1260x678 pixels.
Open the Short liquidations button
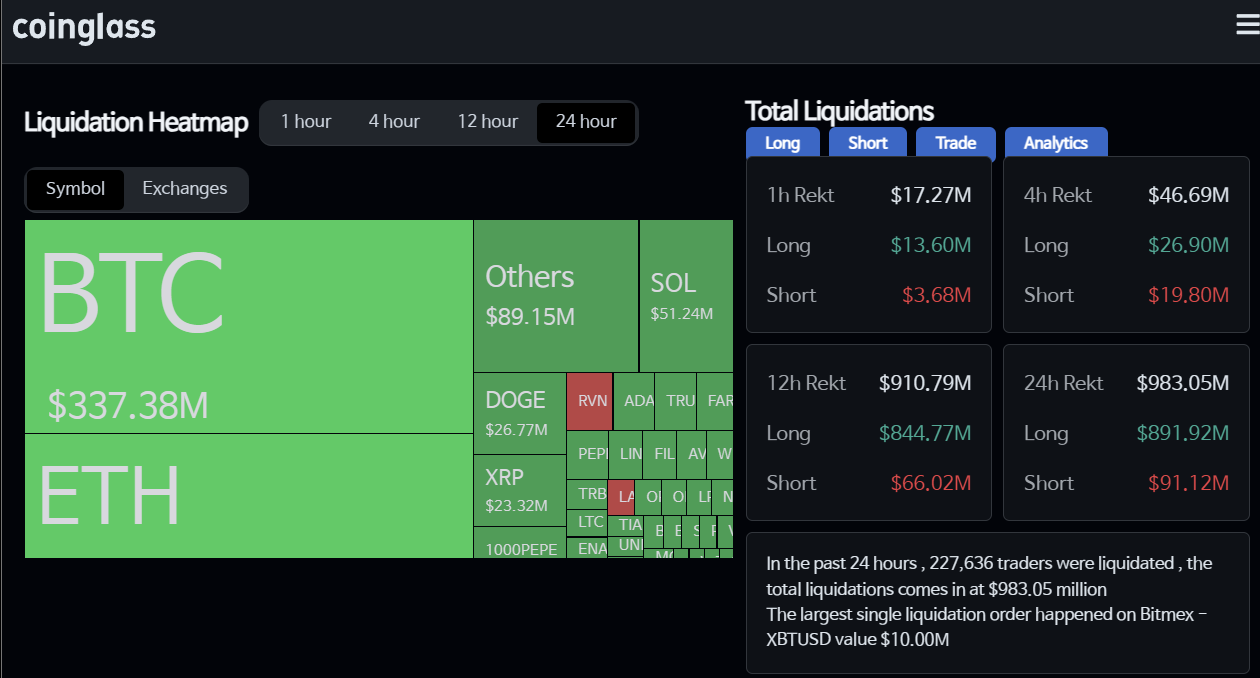(x=868, y=143)
